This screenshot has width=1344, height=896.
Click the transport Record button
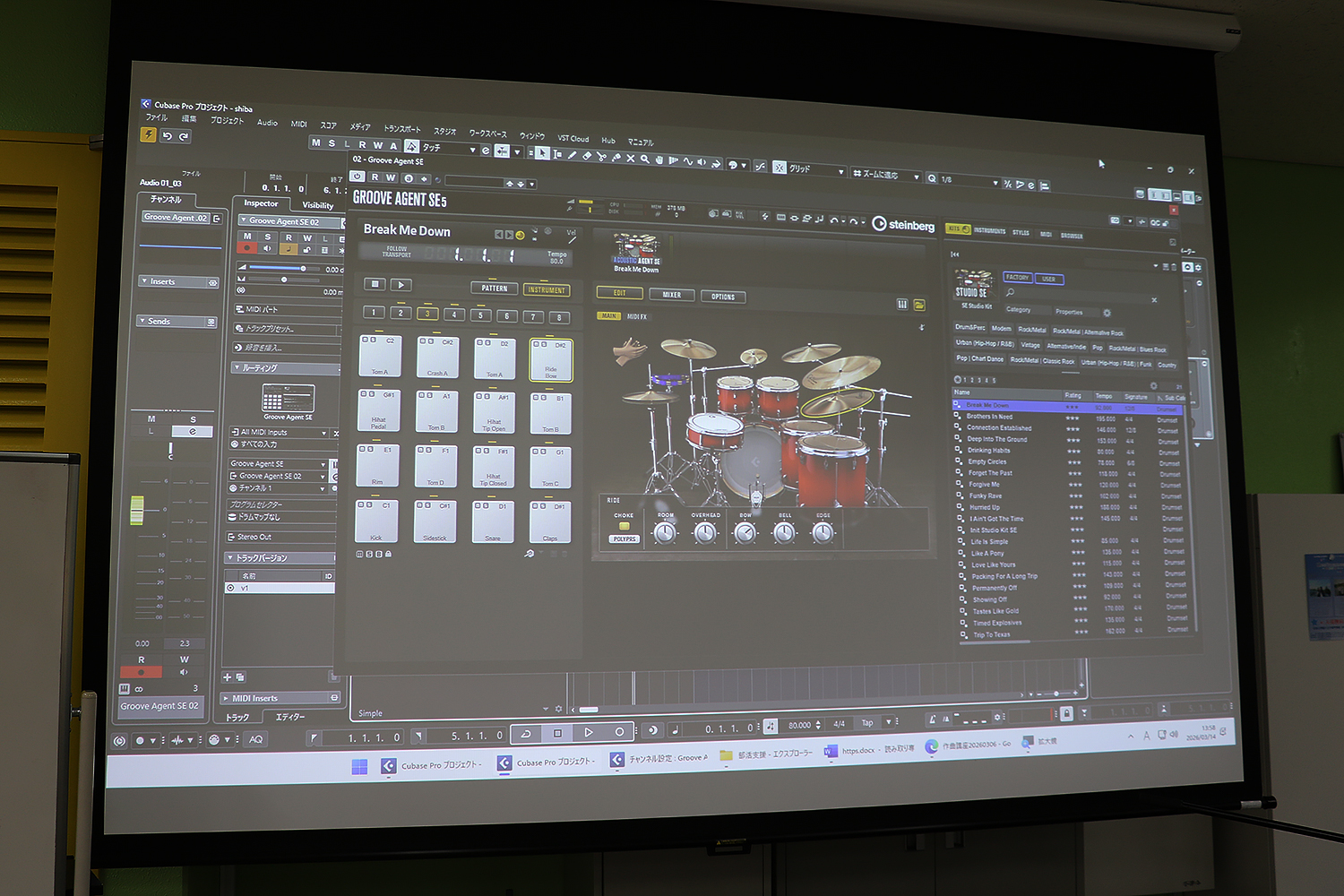tap(619, 732)
